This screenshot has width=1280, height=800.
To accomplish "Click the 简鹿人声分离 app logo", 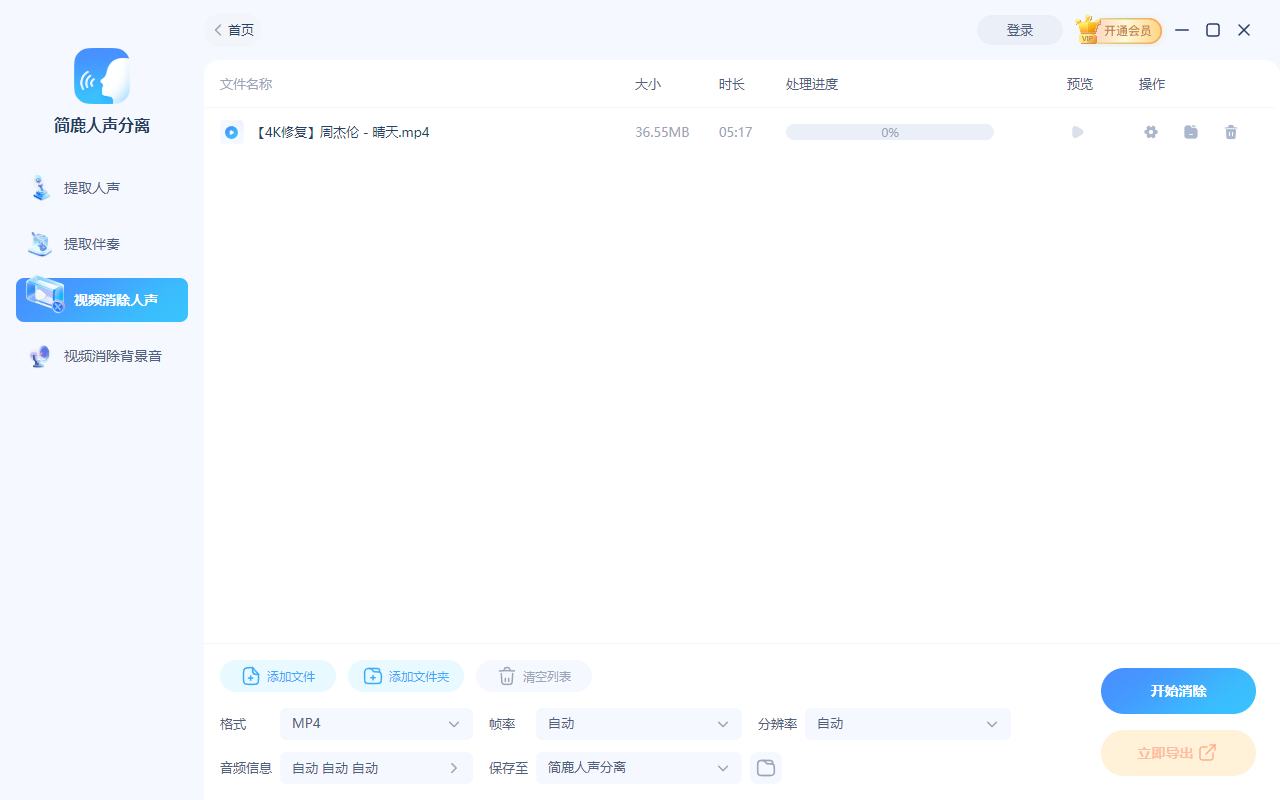I will pos(101,75).
